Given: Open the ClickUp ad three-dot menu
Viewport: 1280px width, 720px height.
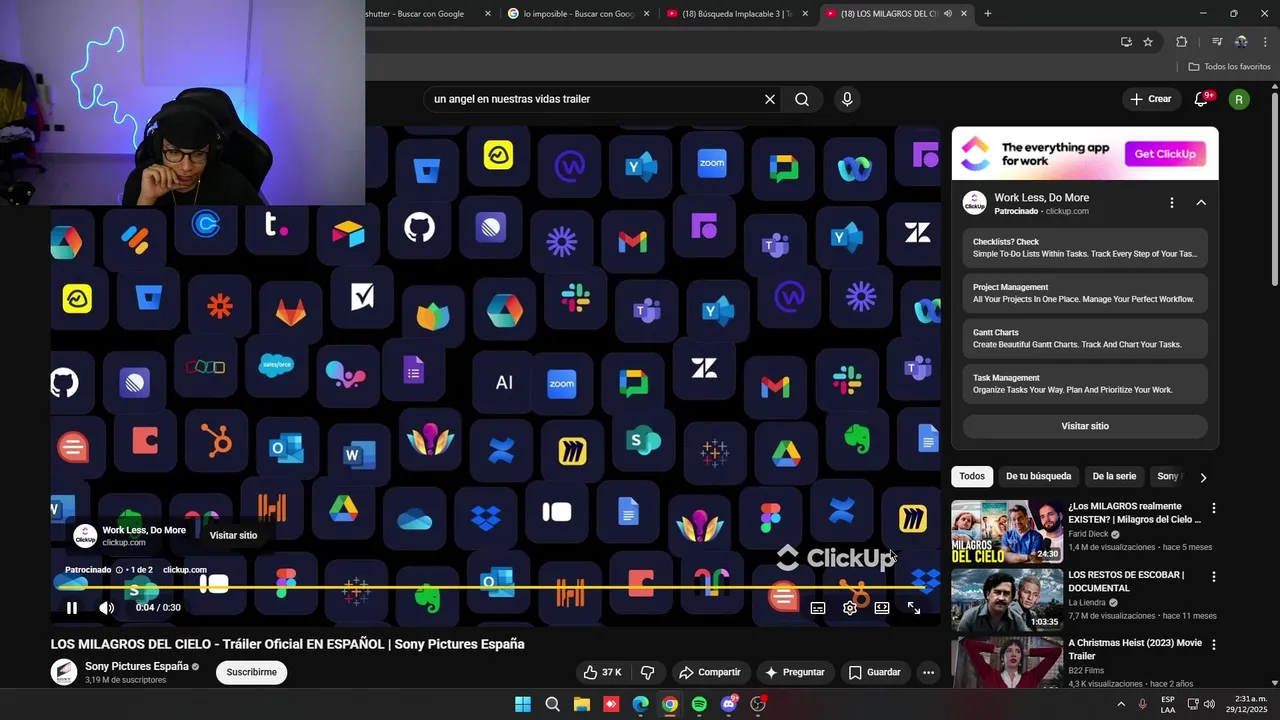Looking at the screenshot, I should (1172, 203).
